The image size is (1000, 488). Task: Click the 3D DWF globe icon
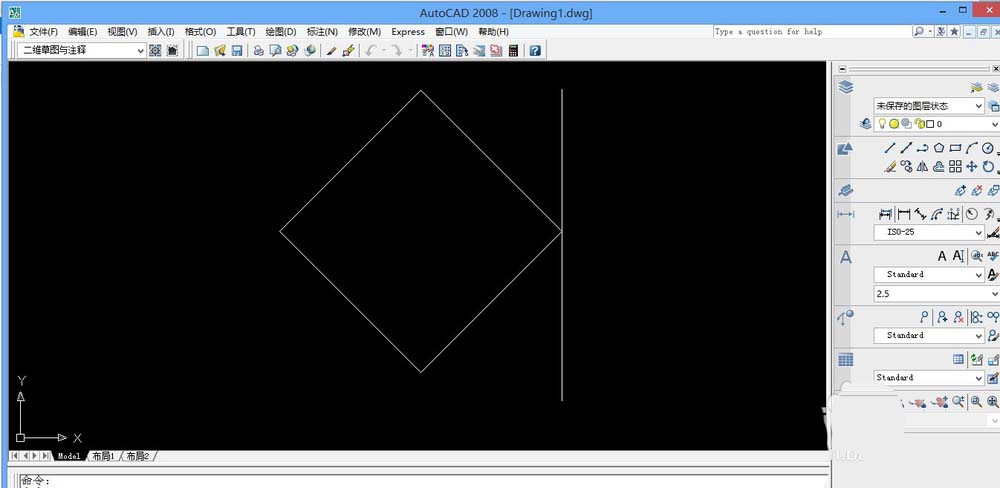tap(309, 51)
